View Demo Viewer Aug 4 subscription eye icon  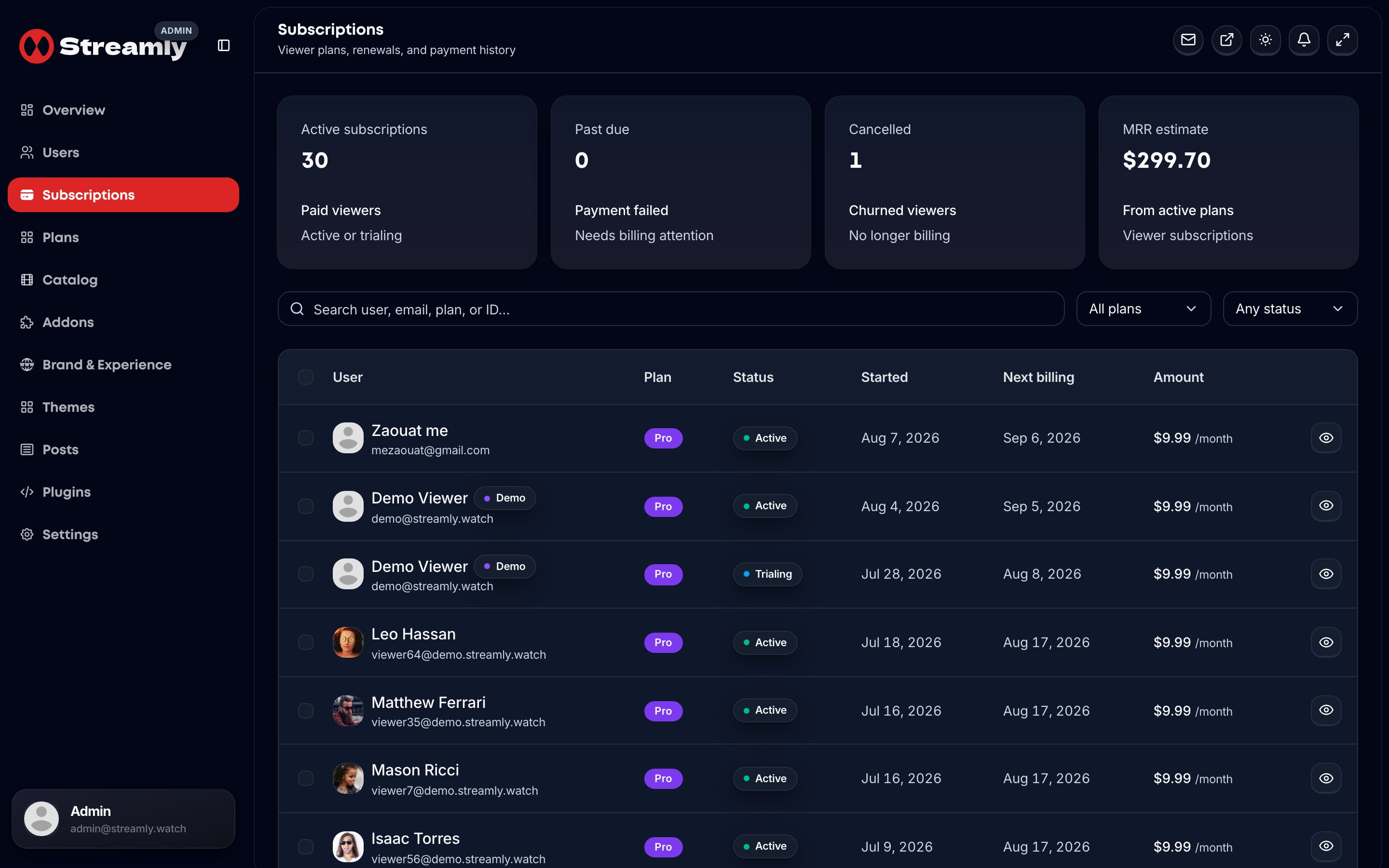[x=1326, y=506]
